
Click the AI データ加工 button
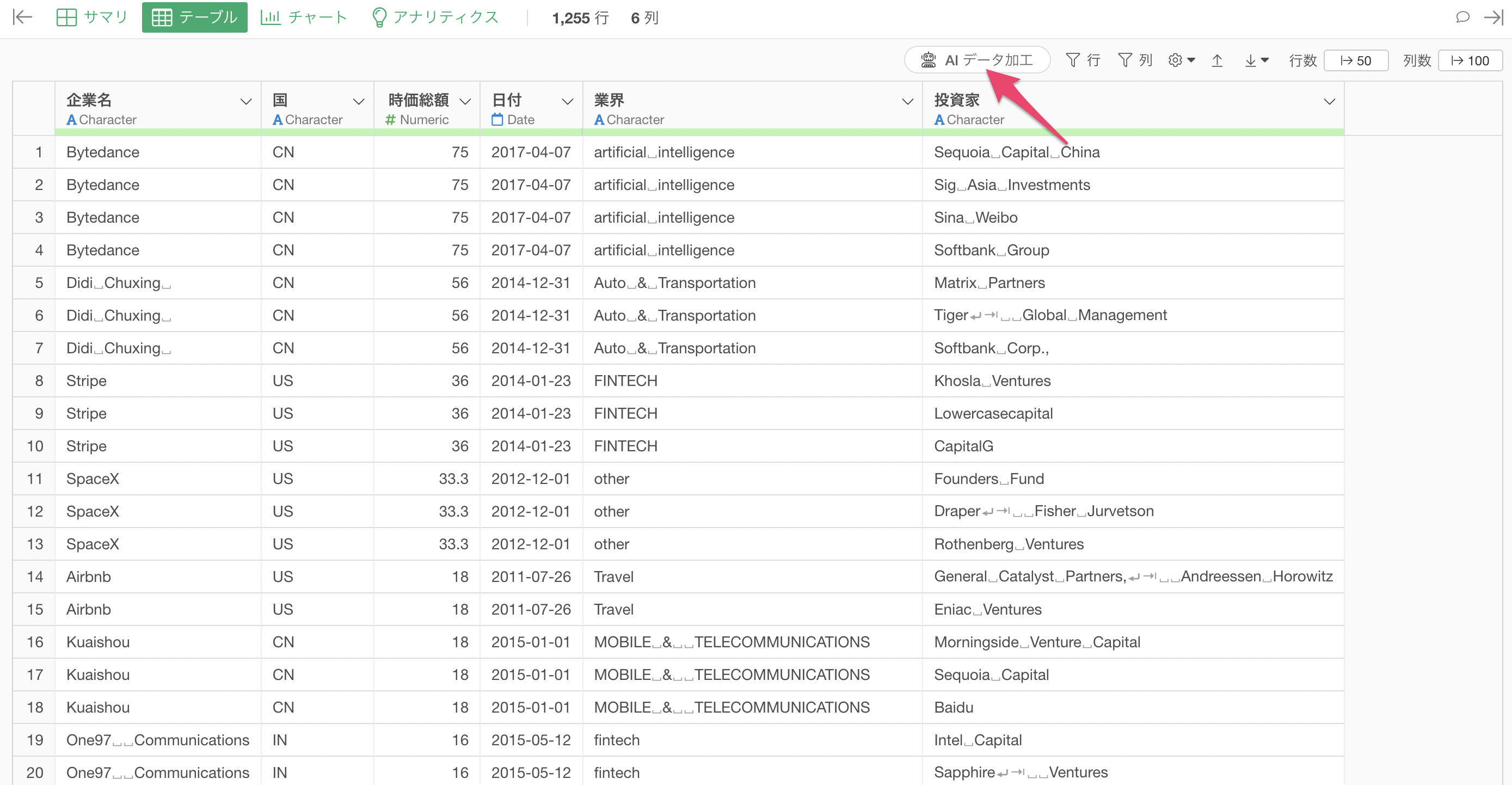coord(976,60)
